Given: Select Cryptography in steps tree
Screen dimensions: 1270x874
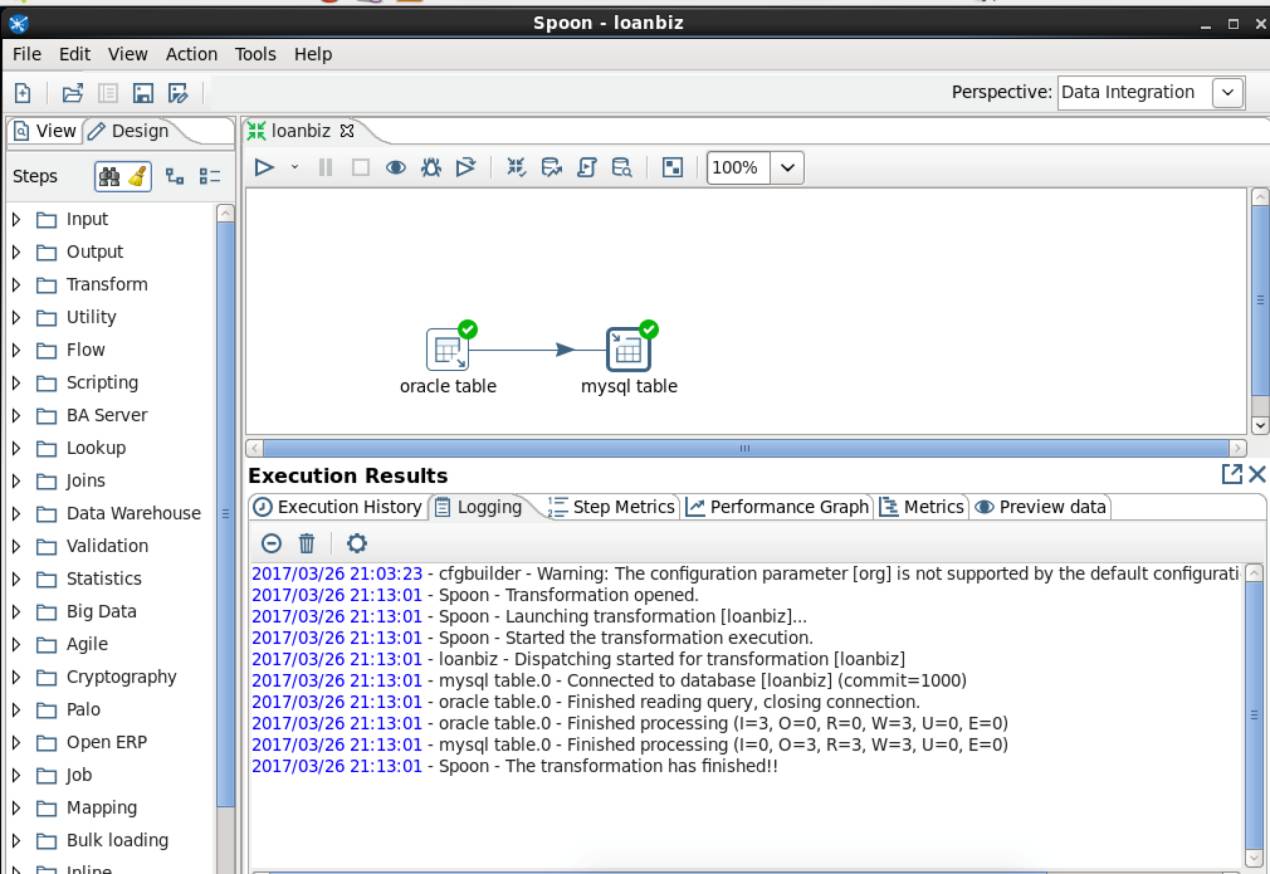Looking at the screenshot, I should click(x=121, y=677).
